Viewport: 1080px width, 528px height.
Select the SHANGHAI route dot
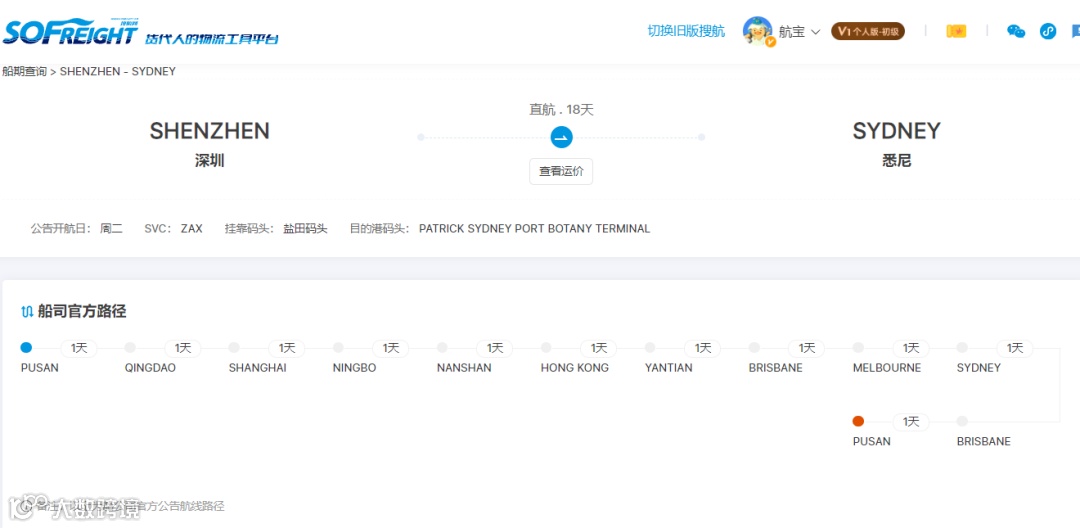(x=234, y=348)
